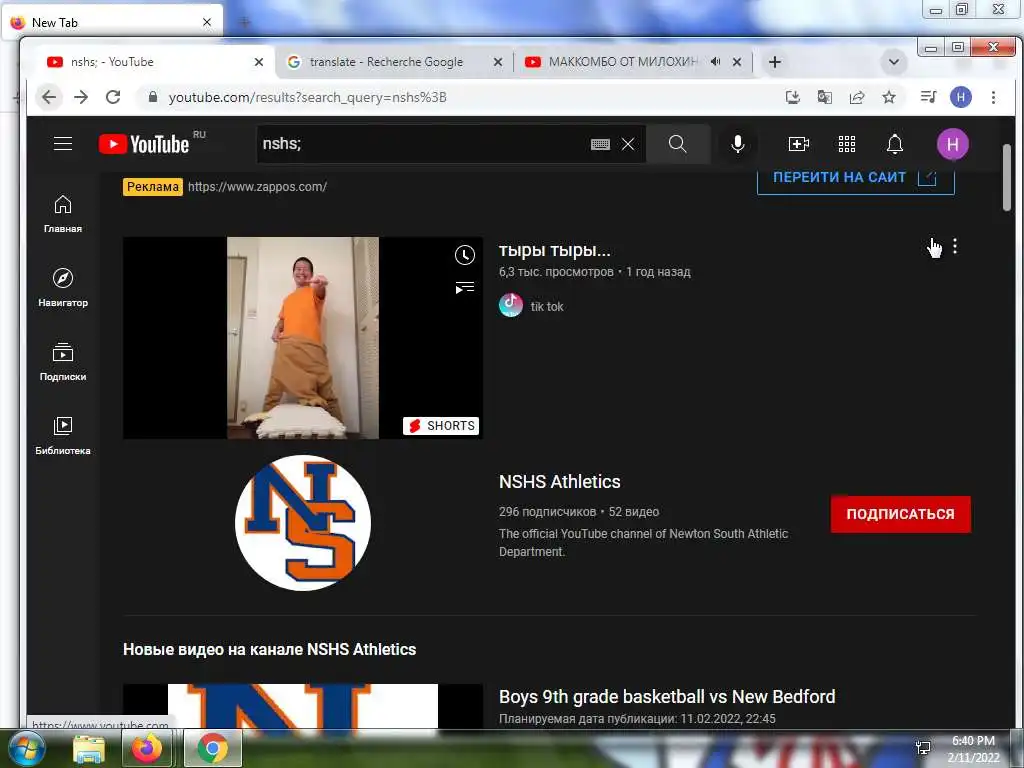Image resolution: width=1024 pixels, height=768 pixels.
Task: Open Boys 9th grade basketball vs New Bedford
Action: pyautogui.click(x=667, y=696)
